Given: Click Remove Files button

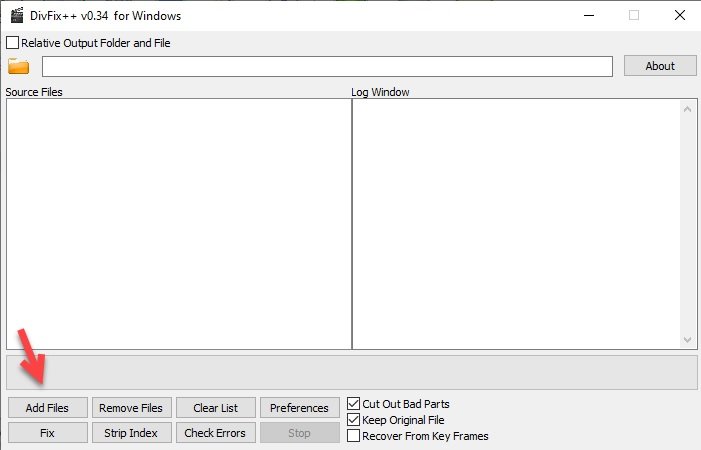Looking at the screenshot, I should click(x=131, y=408).
